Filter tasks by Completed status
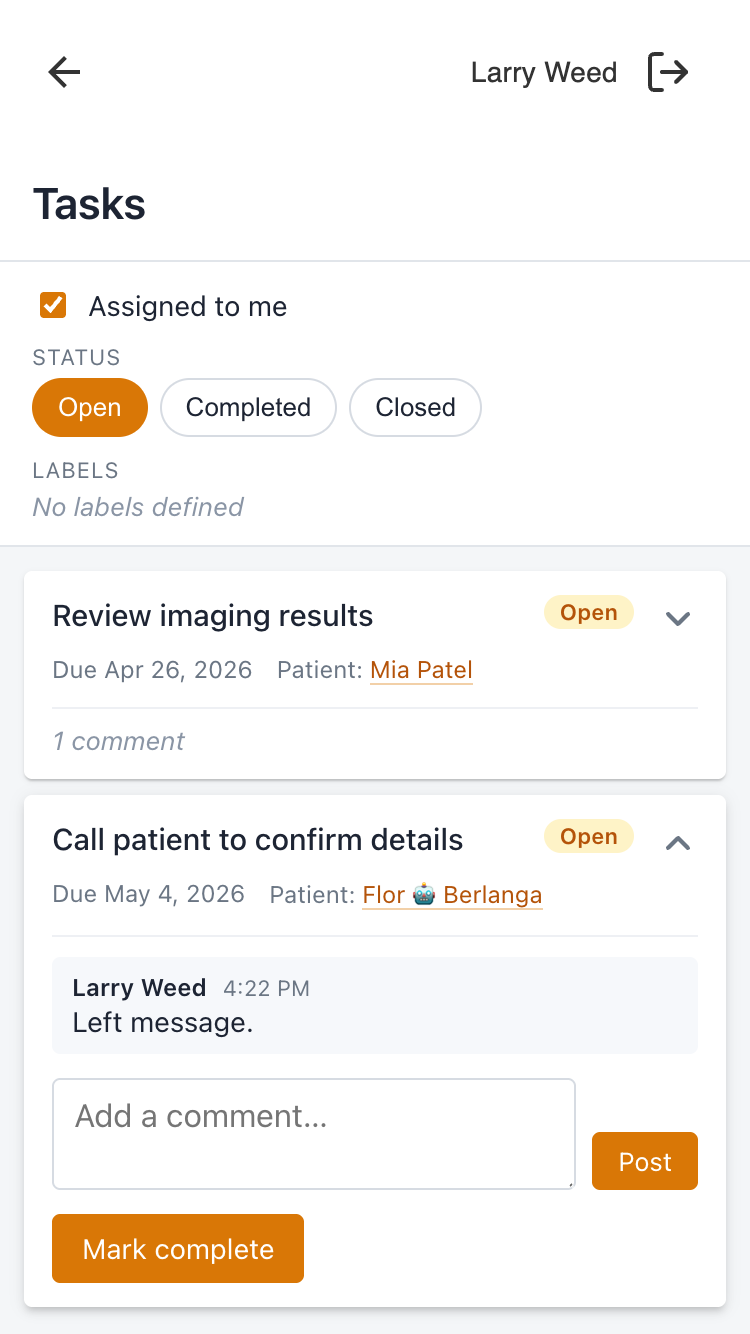This screenshot has width=750, height=1334. pyautogui.click(x=248, y=408)
